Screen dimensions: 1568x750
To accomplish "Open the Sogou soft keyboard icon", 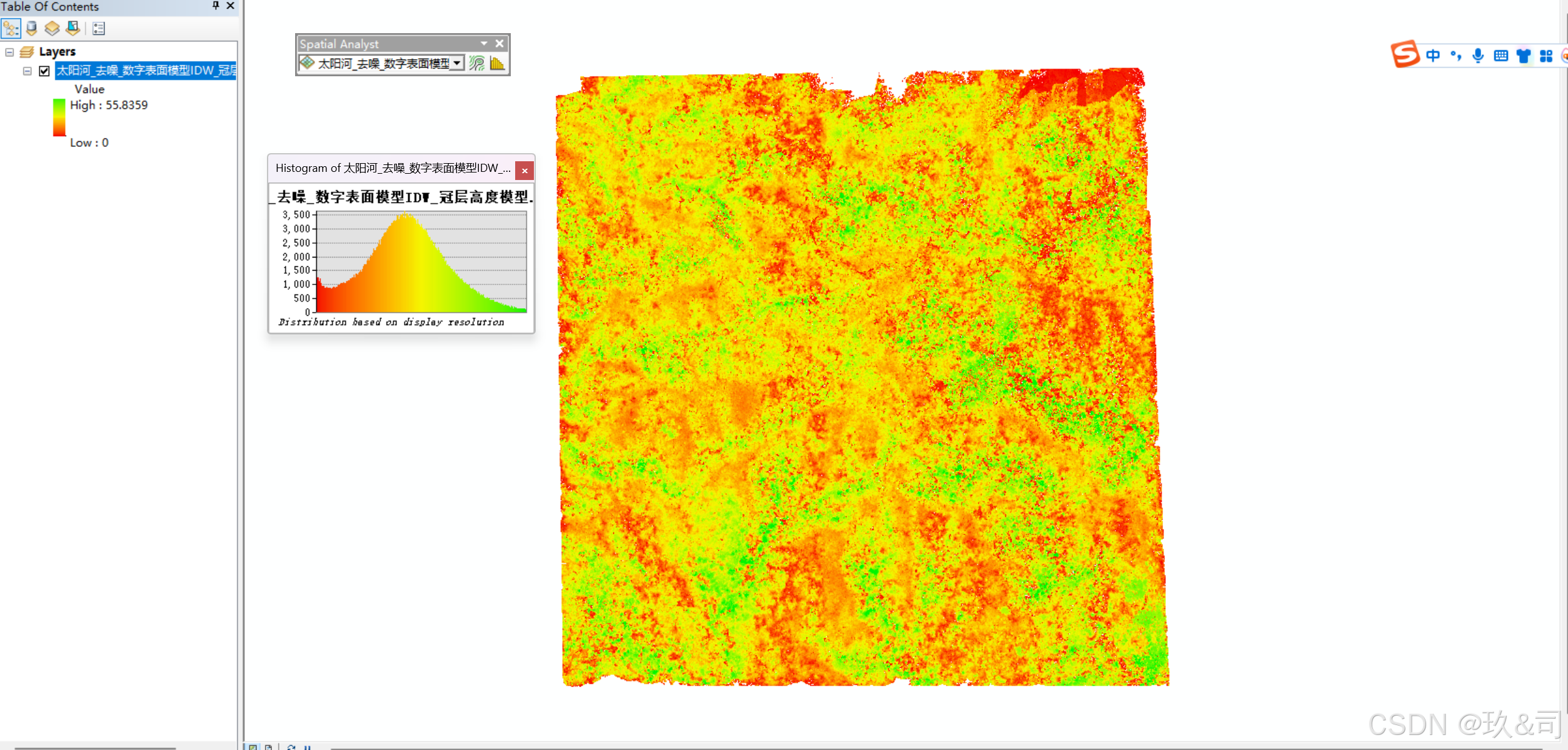I will (1500, 56).
